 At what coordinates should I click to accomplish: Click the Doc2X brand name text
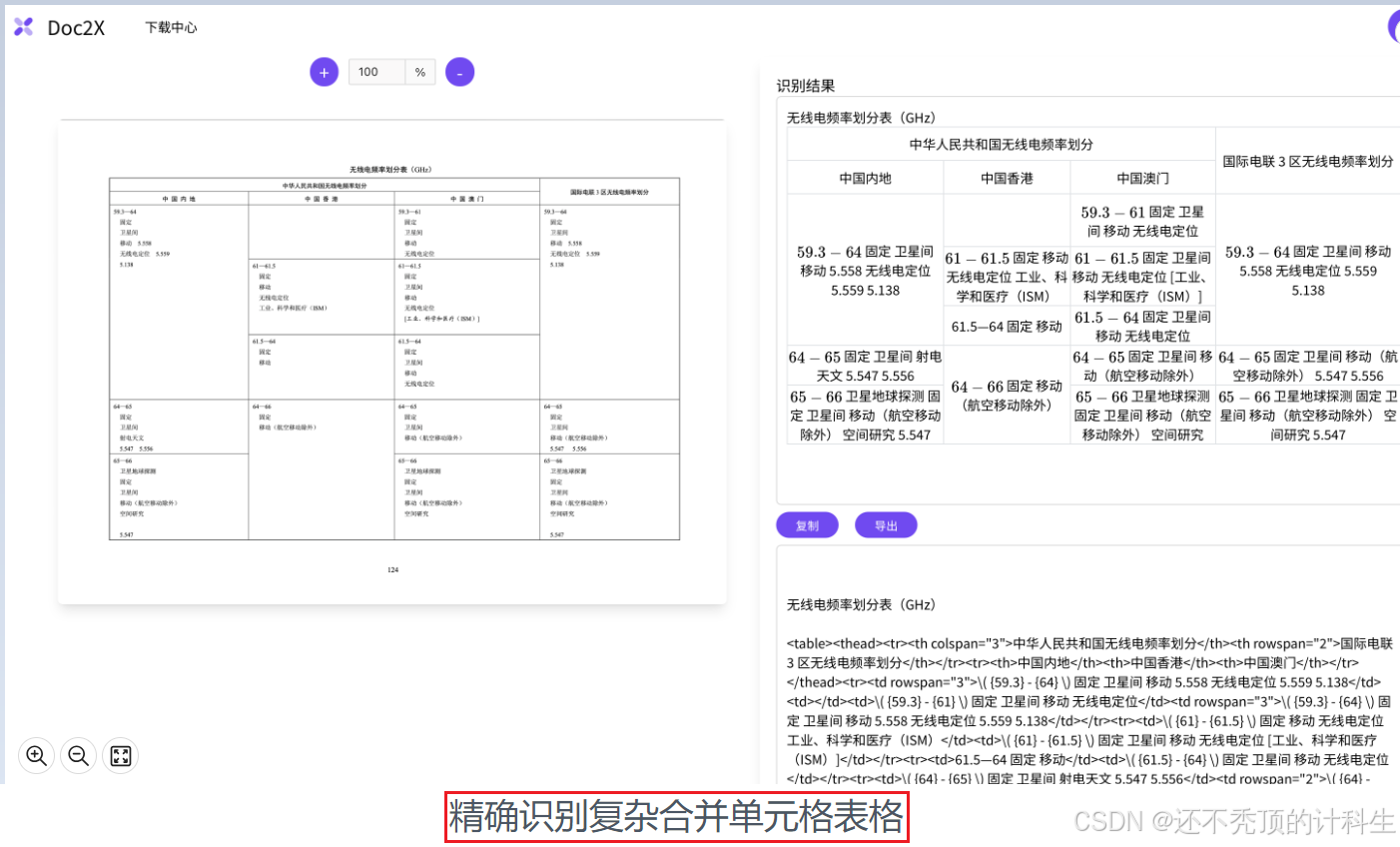coord(76,28)
